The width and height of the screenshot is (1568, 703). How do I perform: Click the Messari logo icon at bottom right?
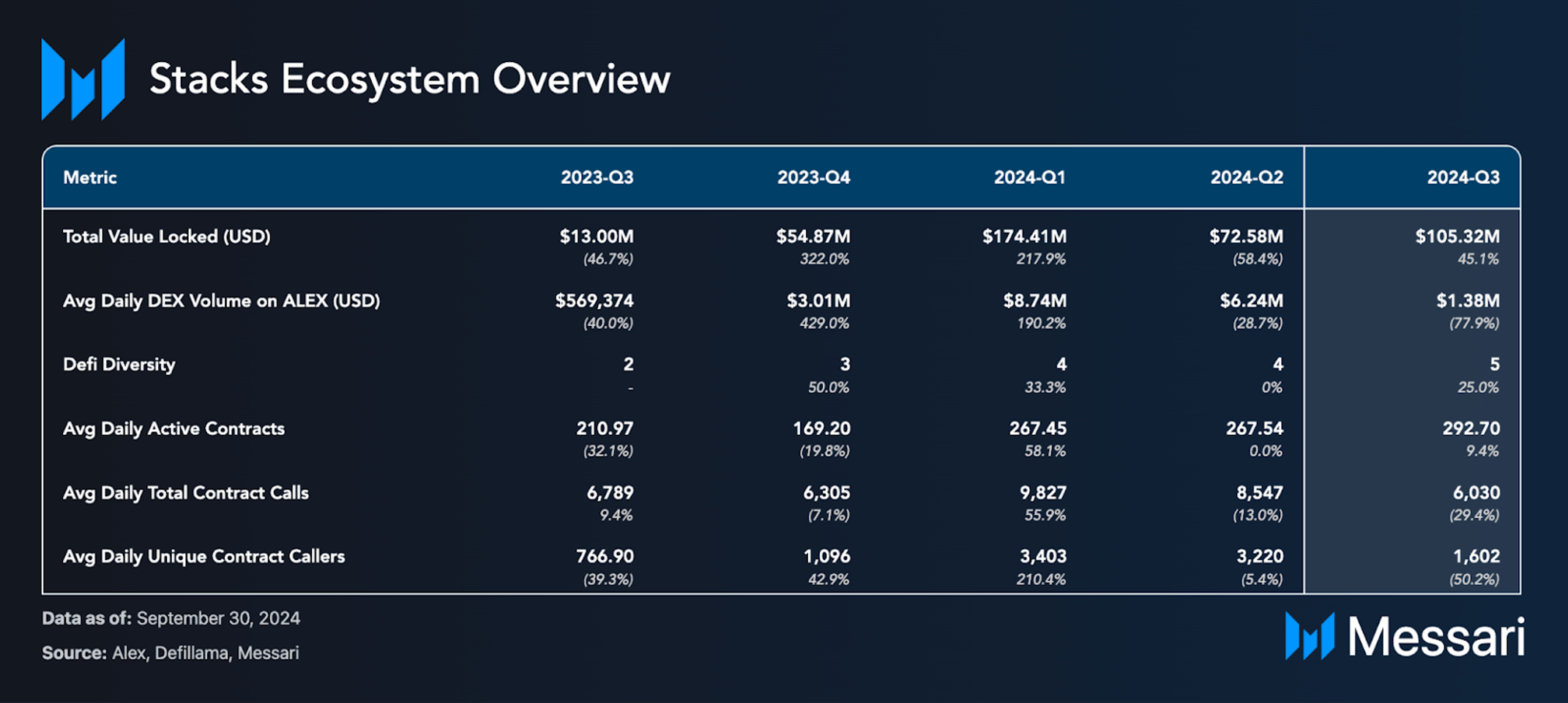click(1310, 636)
